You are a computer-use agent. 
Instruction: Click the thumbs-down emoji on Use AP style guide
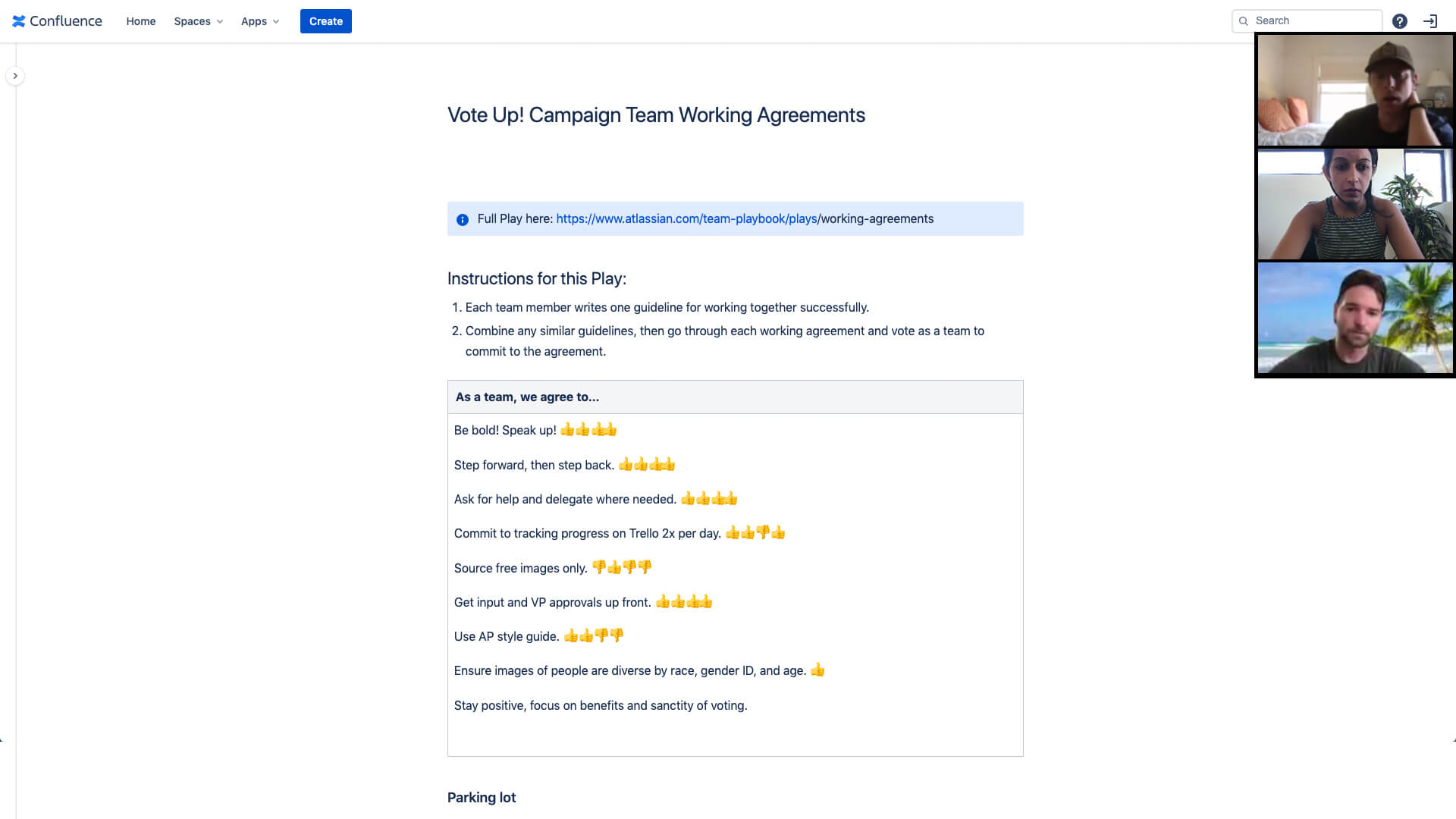[601, 636]
